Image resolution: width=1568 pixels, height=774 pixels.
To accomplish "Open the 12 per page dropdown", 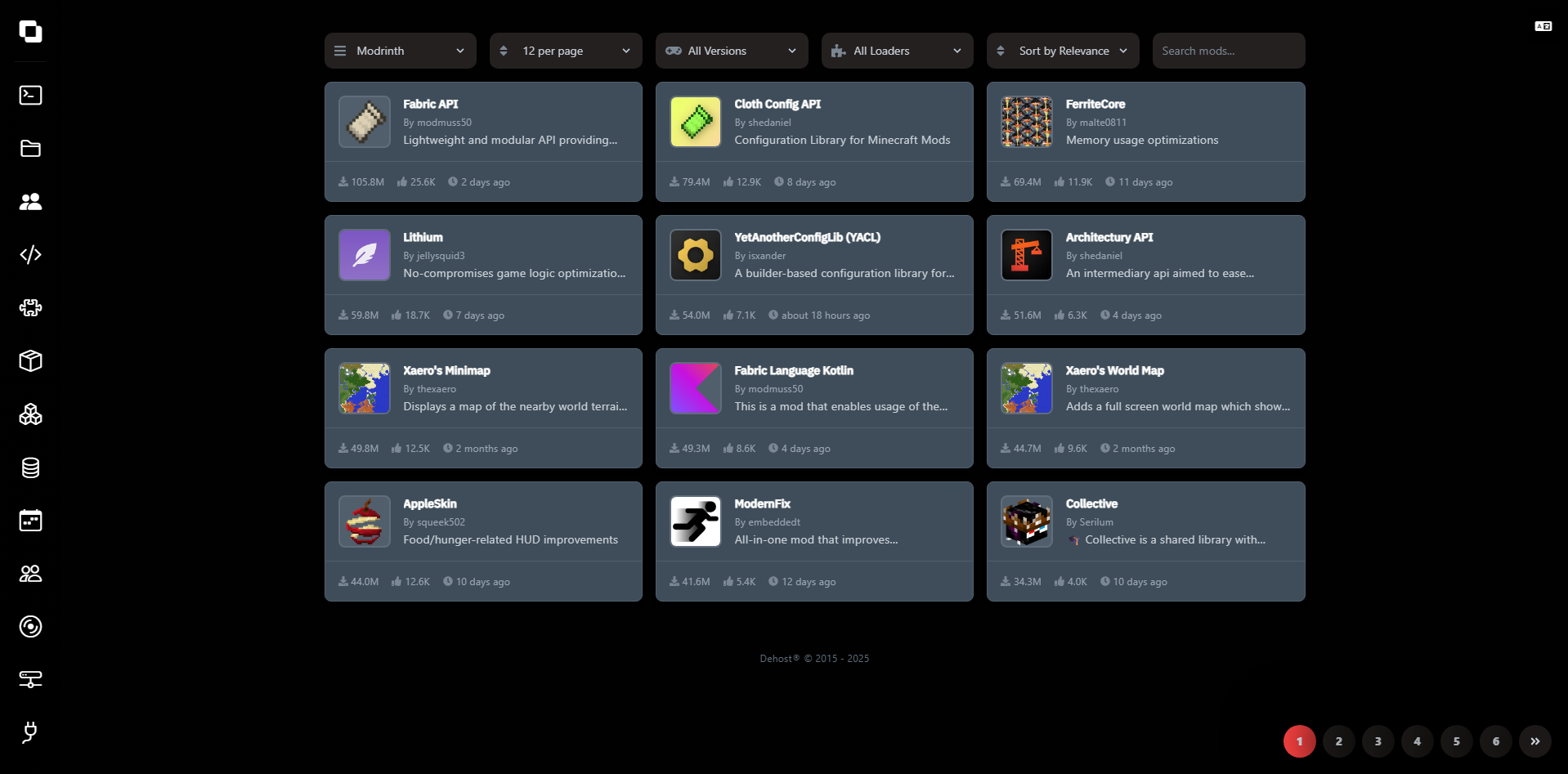I will pos(565,51).
